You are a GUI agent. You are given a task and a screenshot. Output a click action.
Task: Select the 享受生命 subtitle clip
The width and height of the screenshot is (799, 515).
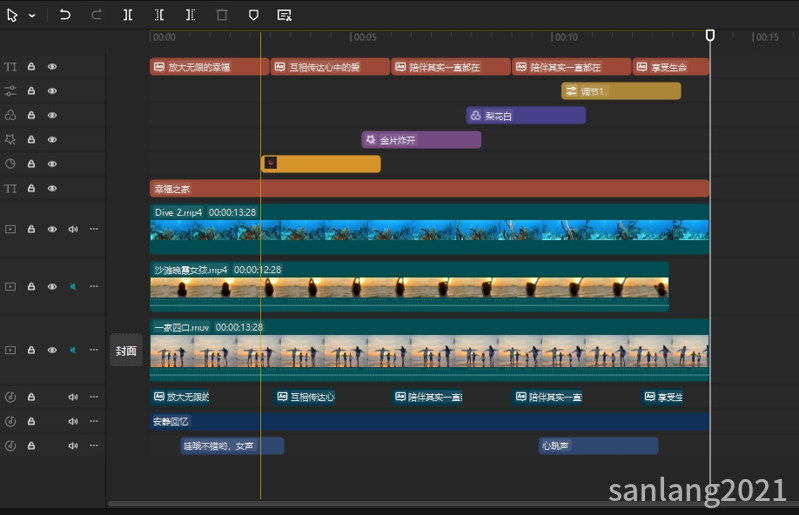(x=671, y=67)
